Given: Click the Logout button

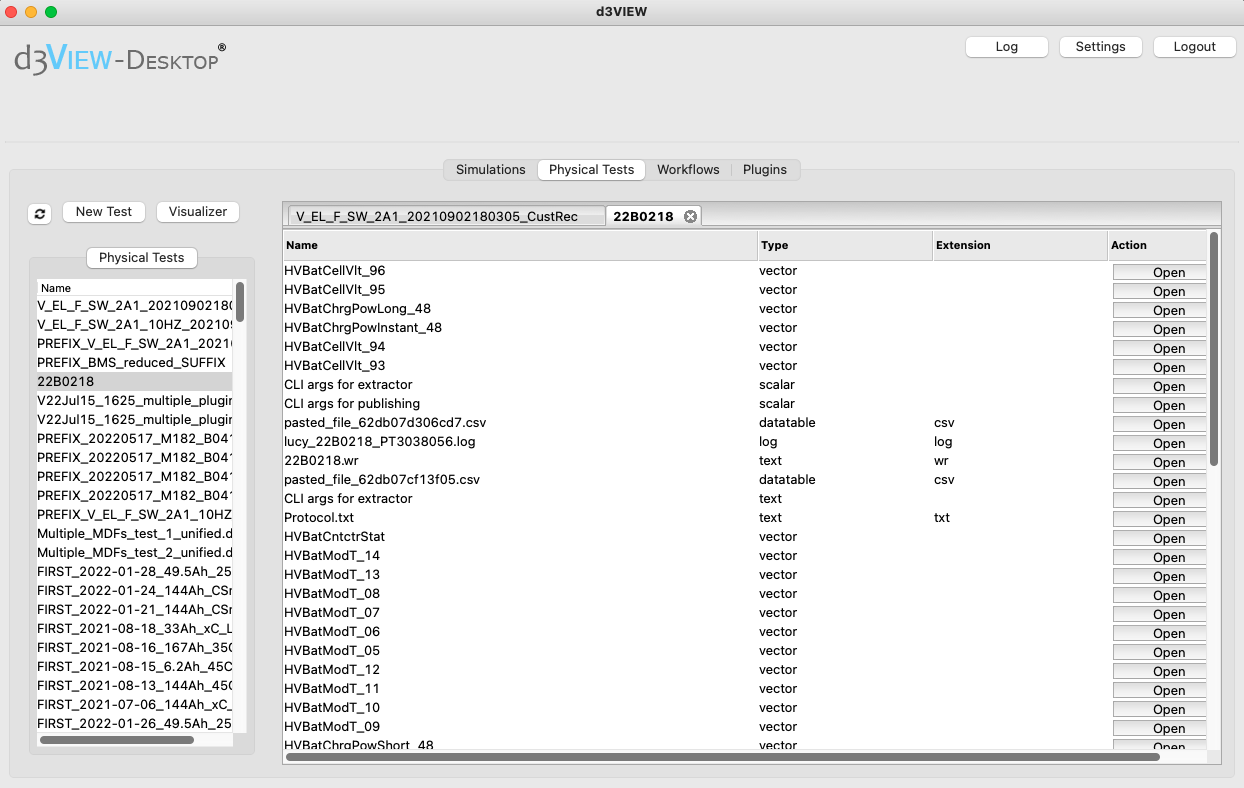Looking at the screenshot, I should pos(1194,47).
